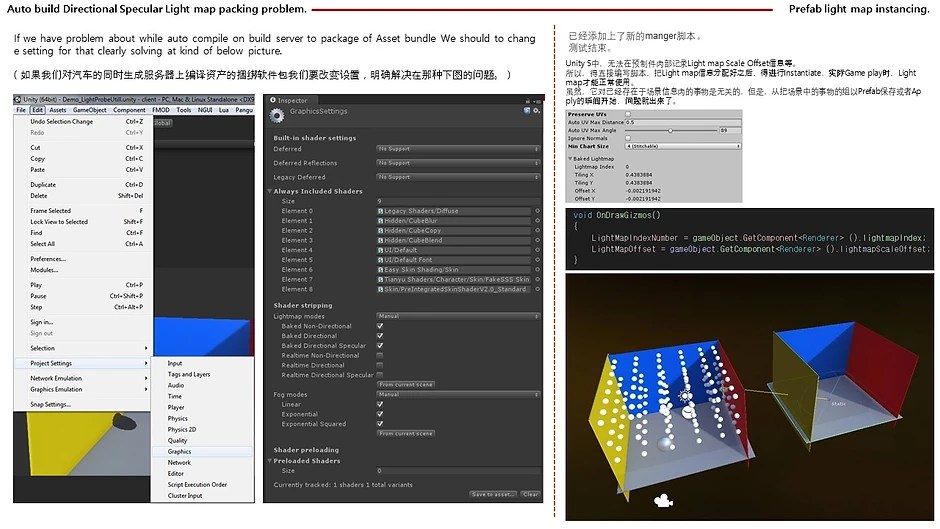Open the Deferred shader dropdown

[x=456, y=149]
